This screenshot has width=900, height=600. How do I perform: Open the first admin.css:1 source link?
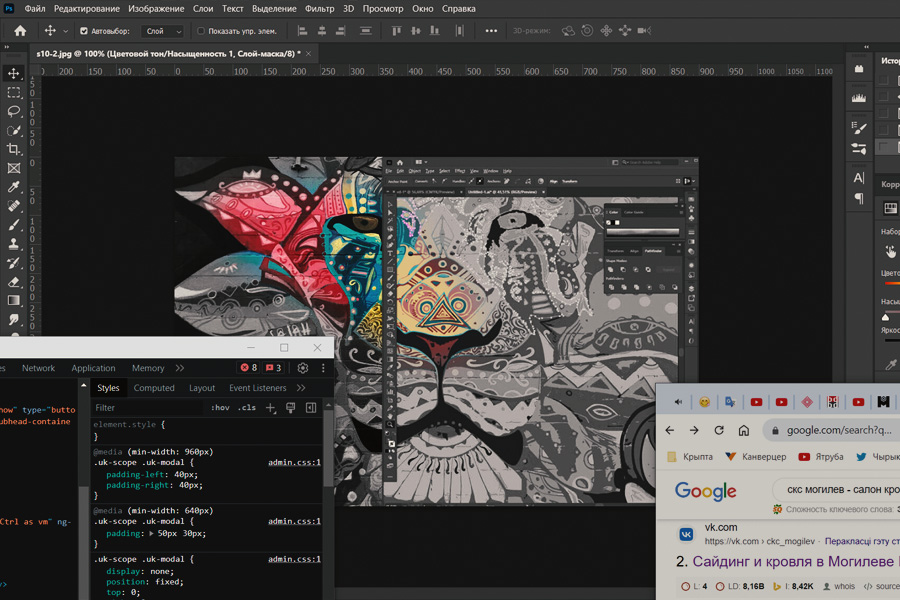click(294, 463)
